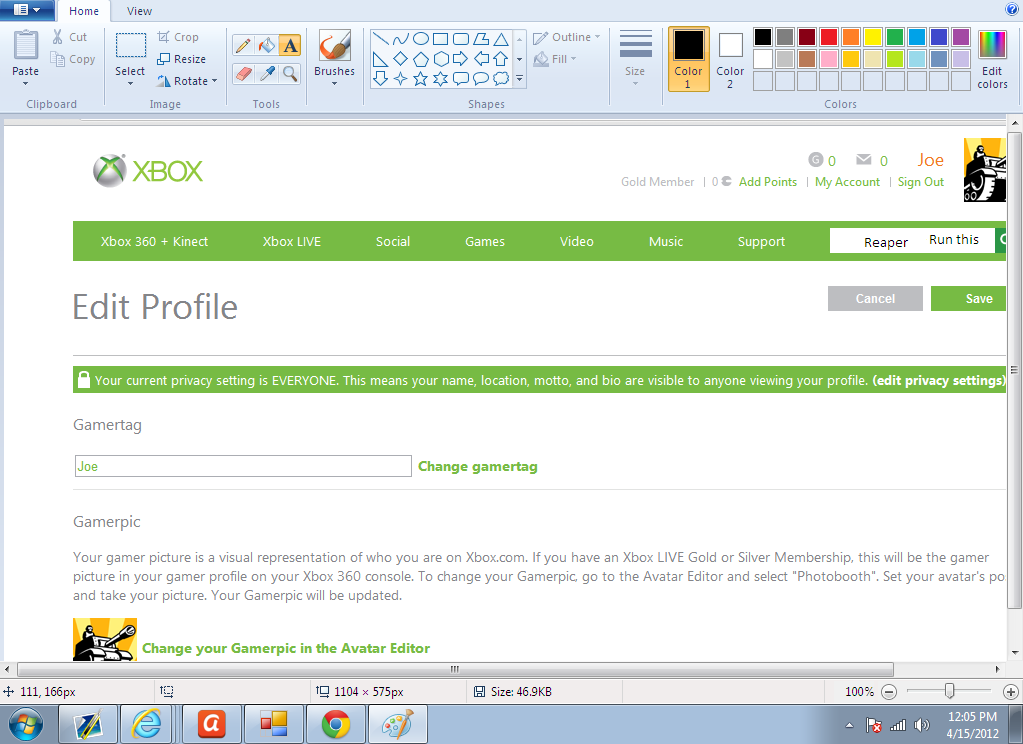Activate the Color 2 selector
Screen dimensions: 1023x744
(x=730, y=59)
